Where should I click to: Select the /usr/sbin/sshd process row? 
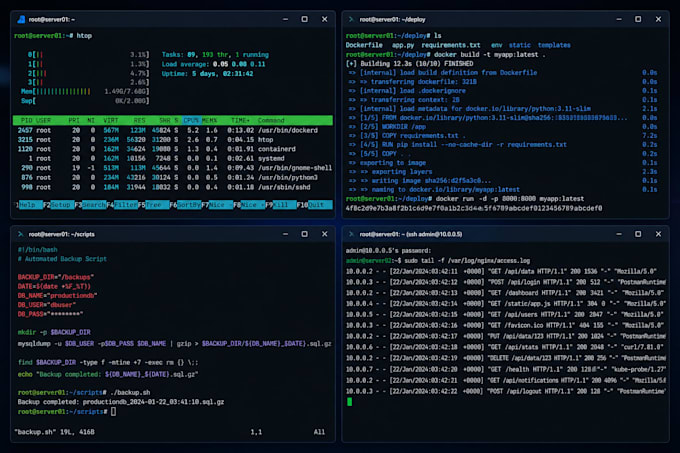coord(173,187)
